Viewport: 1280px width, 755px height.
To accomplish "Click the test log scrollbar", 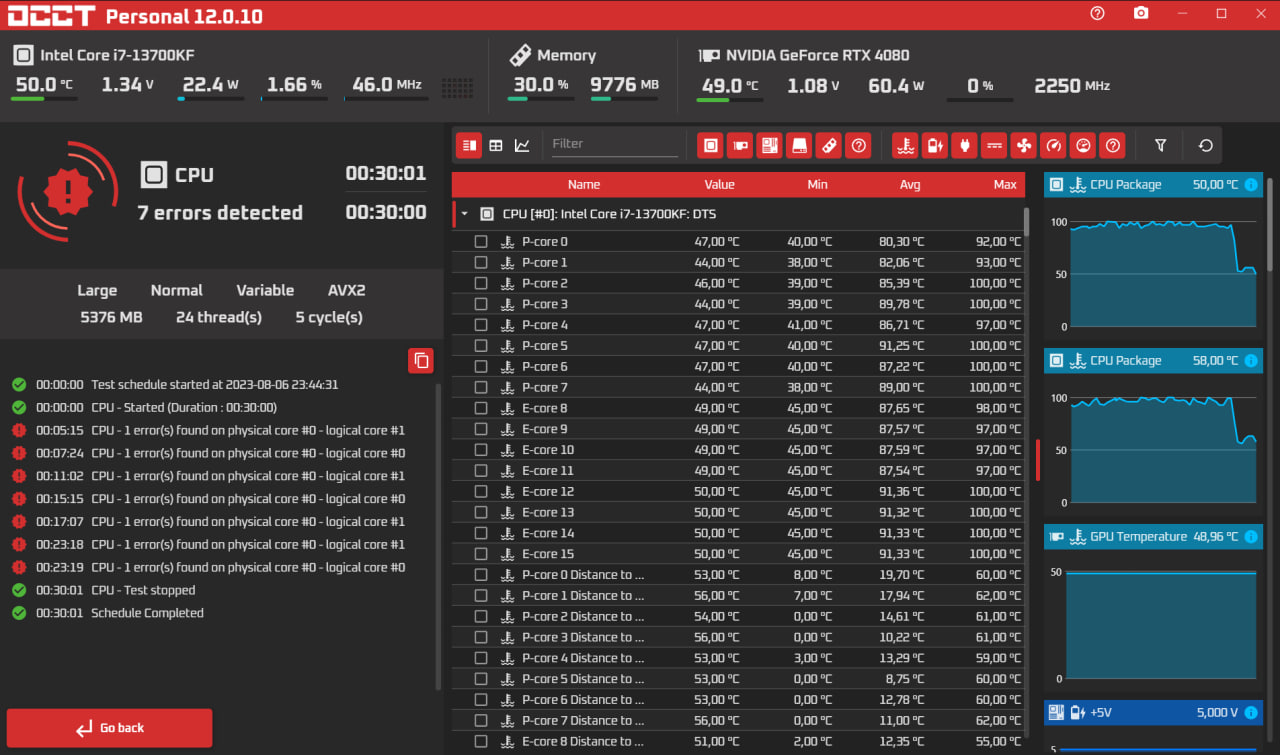I will click(x=438, y=535).
